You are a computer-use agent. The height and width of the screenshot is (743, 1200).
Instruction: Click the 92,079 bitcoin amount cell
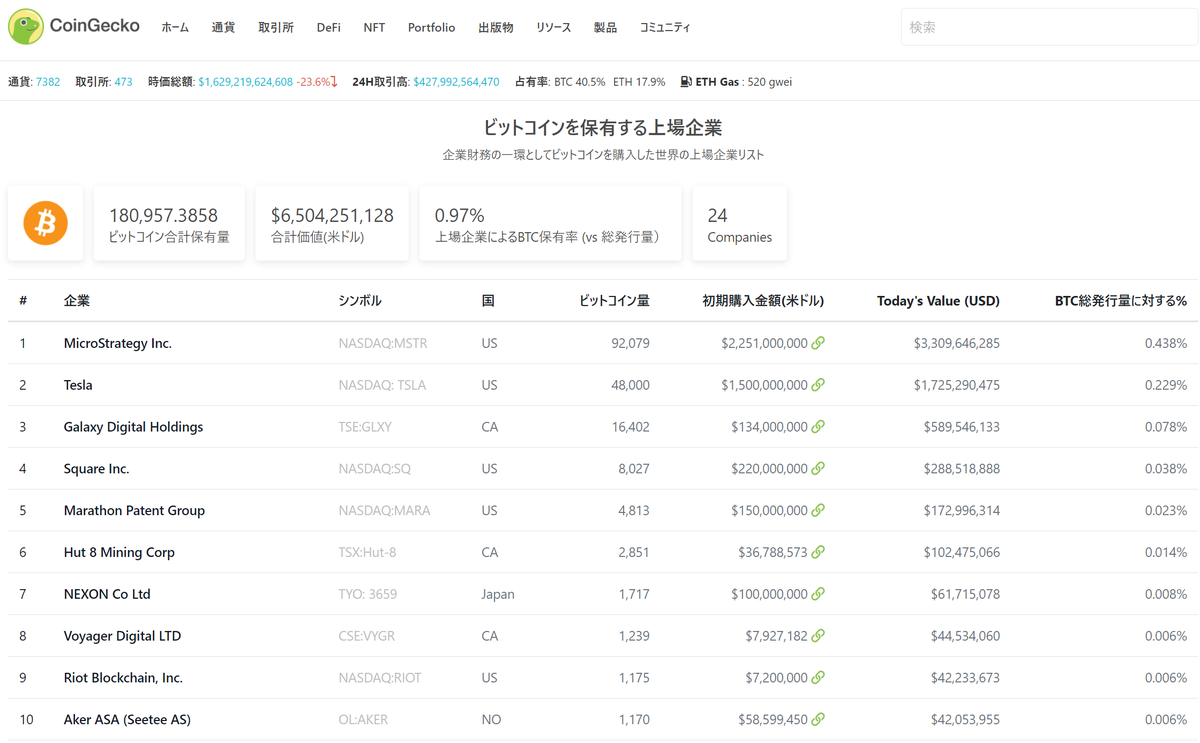point(630,343)
